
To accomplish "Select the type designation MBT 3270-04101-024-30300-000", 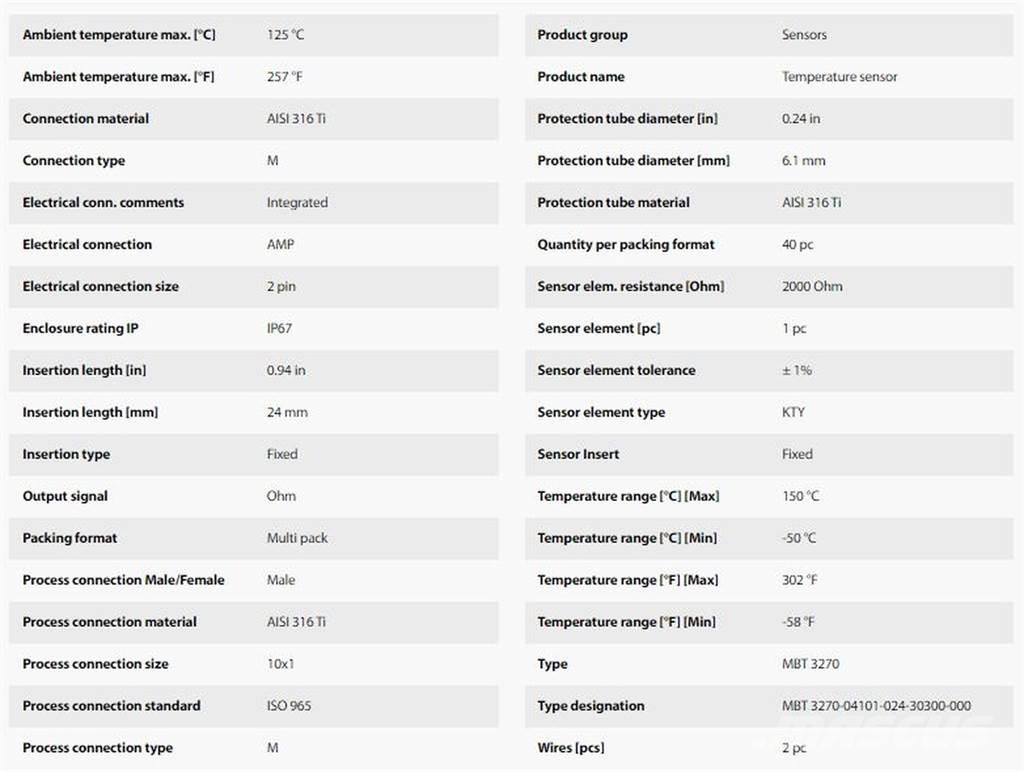I will [x=876, y=706].
